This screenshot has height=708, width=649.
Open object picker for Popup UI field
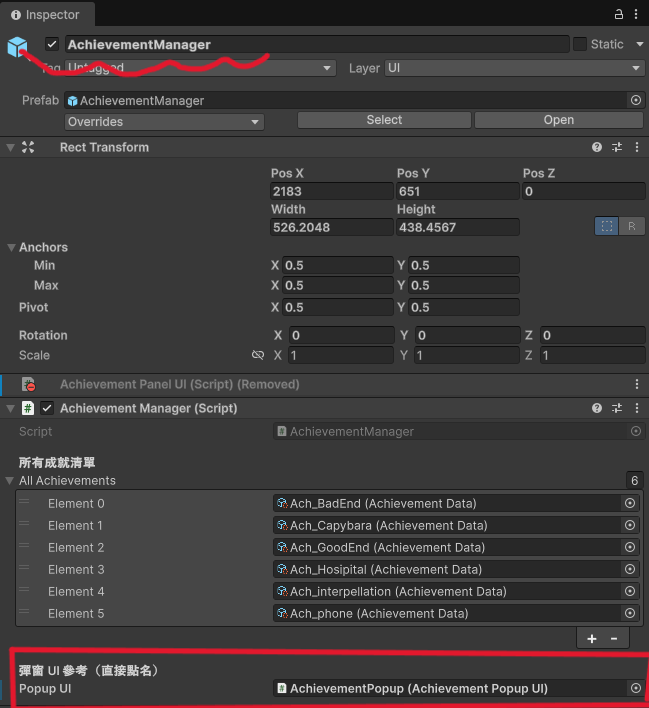click(x=635, y=688)
